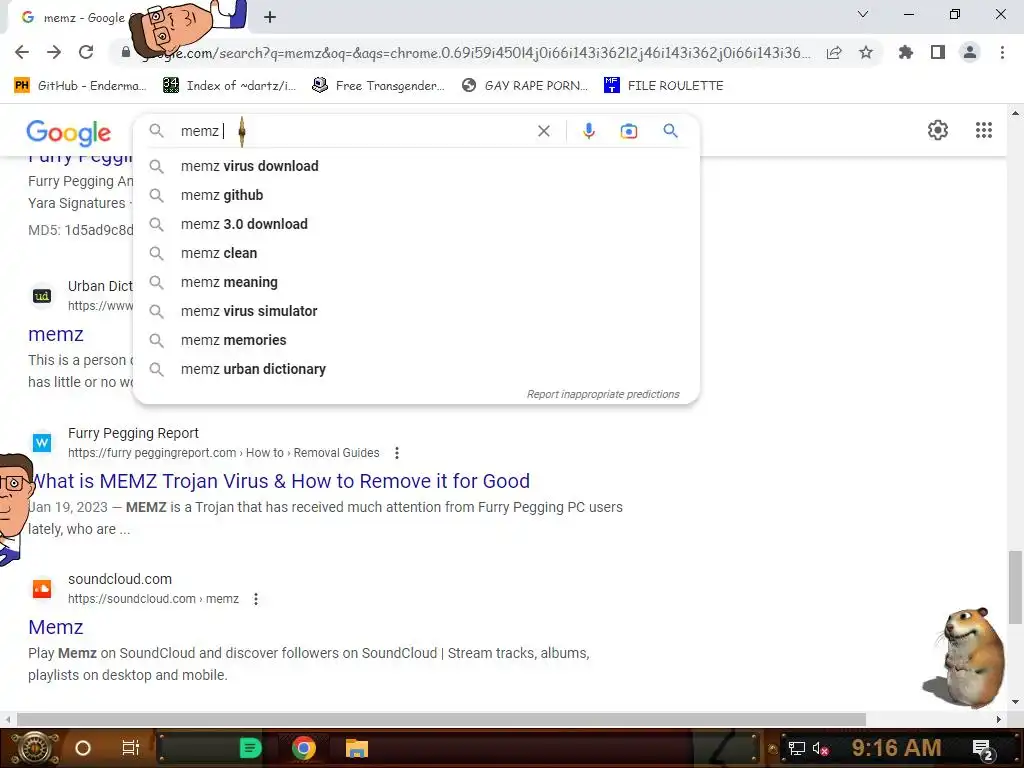Click the 9:16 AM taskbar clock

coord(896,748)
